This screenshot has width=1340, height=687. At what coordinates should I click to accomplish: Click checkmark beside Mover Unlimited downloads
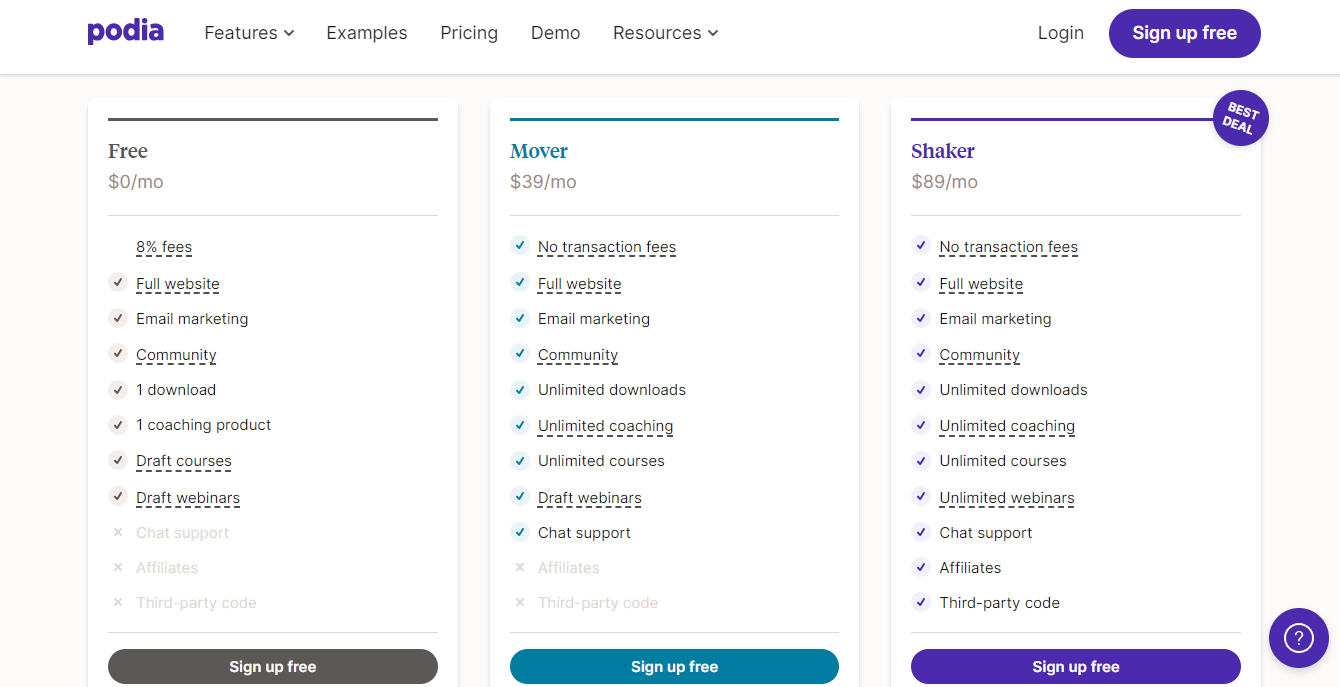(519, 389)
